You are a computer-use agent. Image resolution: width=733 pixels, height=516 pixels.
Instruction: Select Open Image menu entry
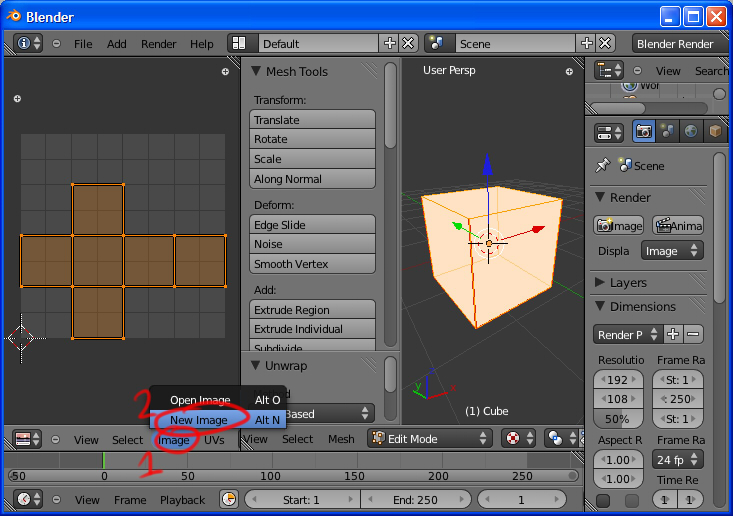(x=199, y=400)
